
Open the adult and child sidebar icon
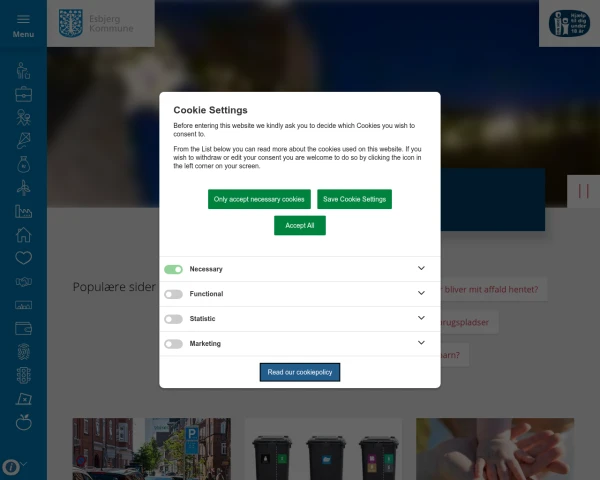click(x=23, y=118)
